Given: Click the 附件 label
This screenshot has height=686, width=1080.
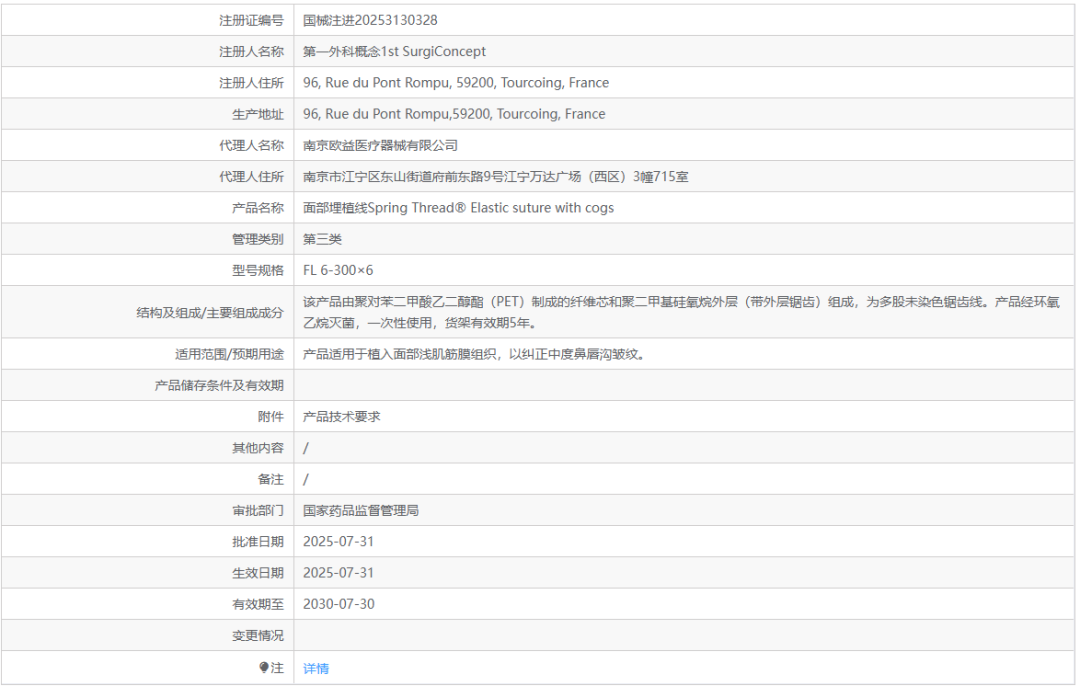Looking at the screenshot, I should (x=271, y=417).
